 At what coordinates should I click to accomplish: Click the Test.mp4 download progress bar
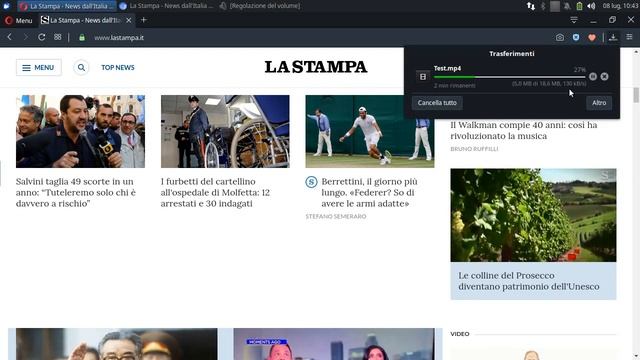(x=510, y=77)
